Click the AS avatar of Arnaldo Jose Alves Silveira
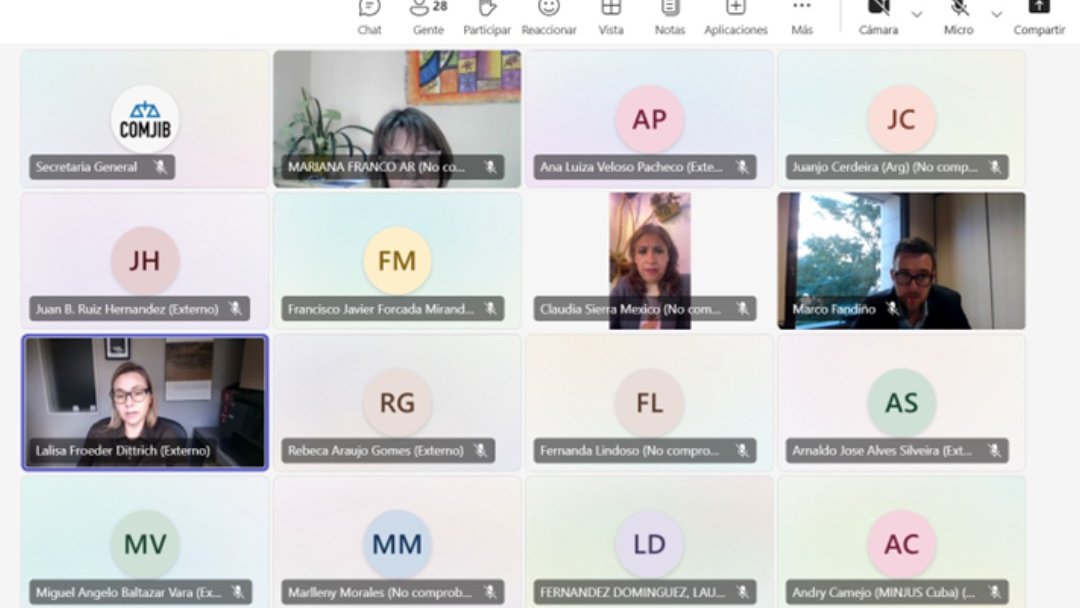 pyautogui.click(x=902, y=403)
